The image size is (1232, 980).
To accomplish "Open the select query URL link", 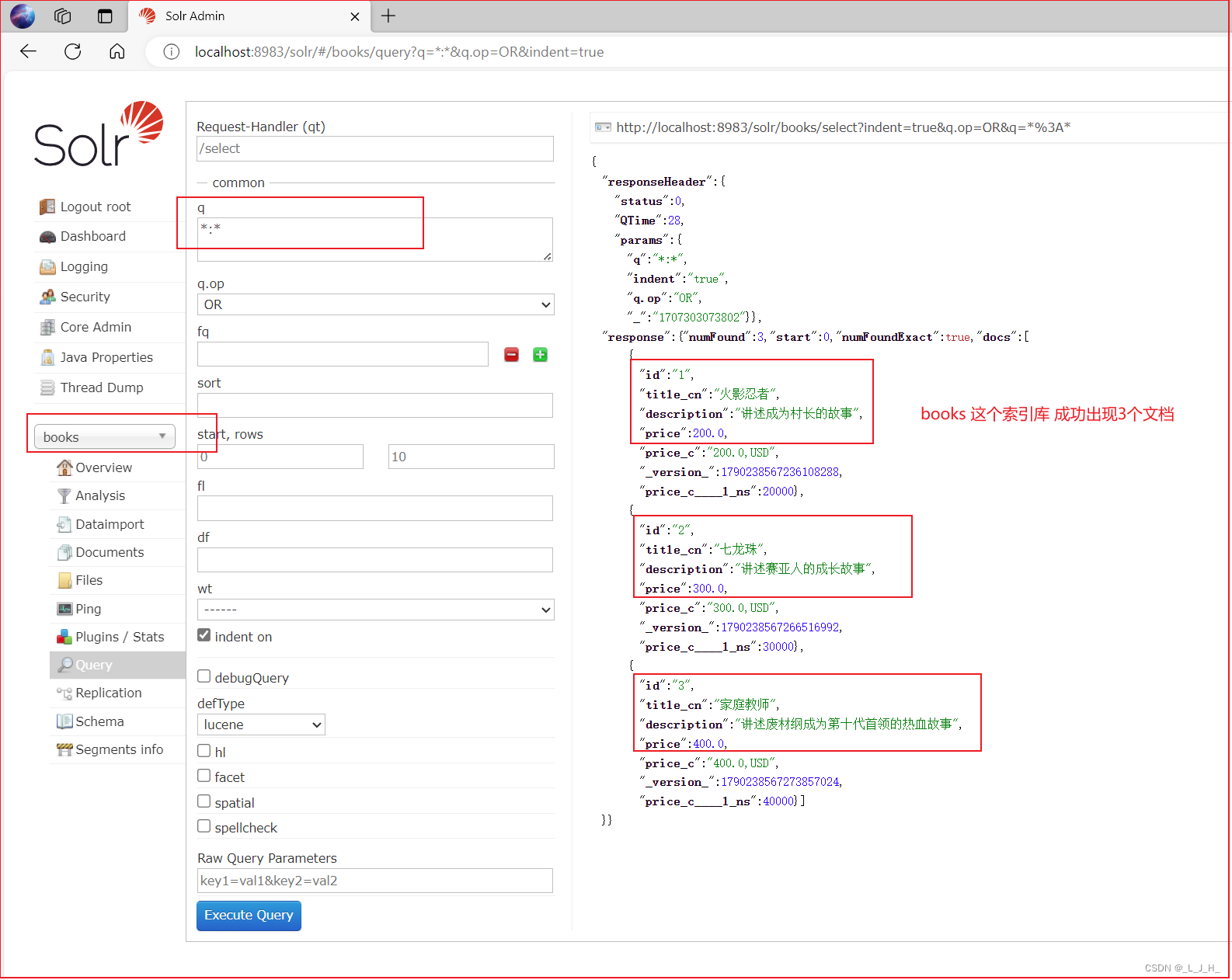I will click(844, 127).
